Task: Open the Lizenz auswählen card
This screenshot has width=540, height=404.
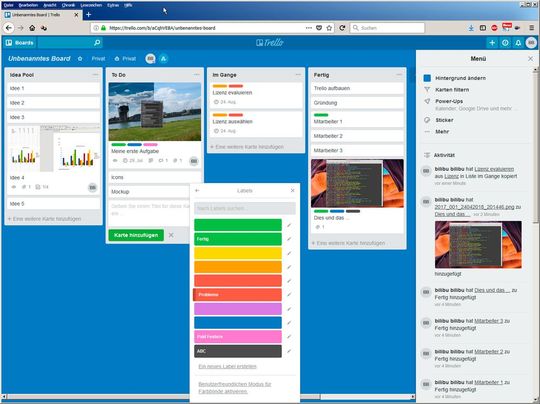Action: click(256, 124)
